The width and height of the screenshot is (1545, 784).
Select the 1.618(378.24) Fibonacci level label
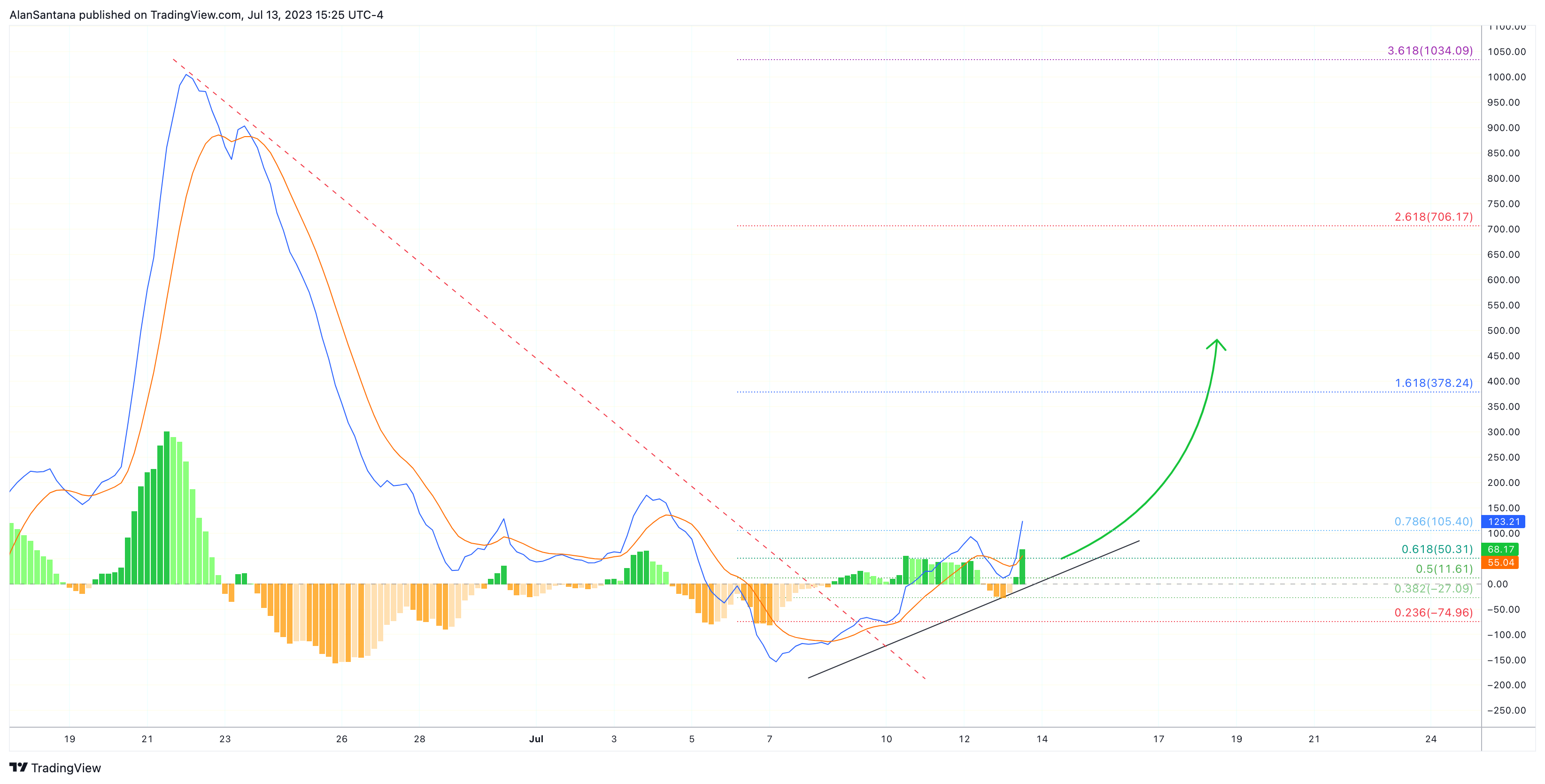[1433, 383]
